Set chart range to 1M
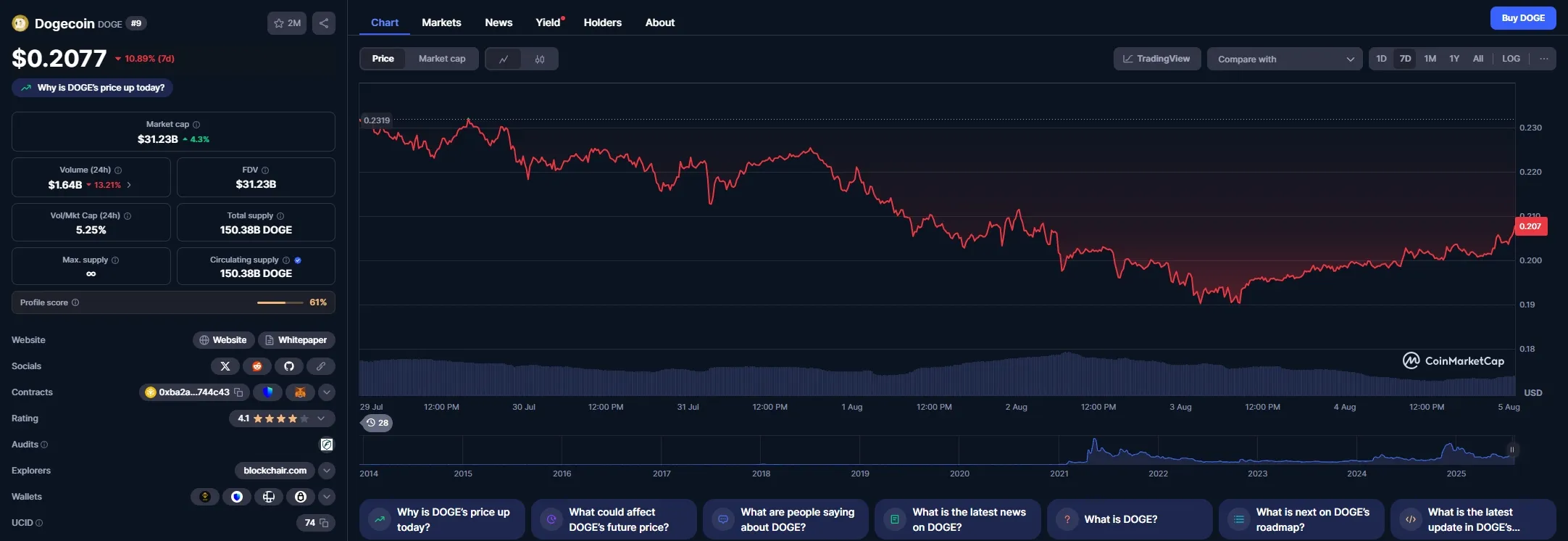Viewport: 1568px width, 541px height. click(x=1430, y=59)
